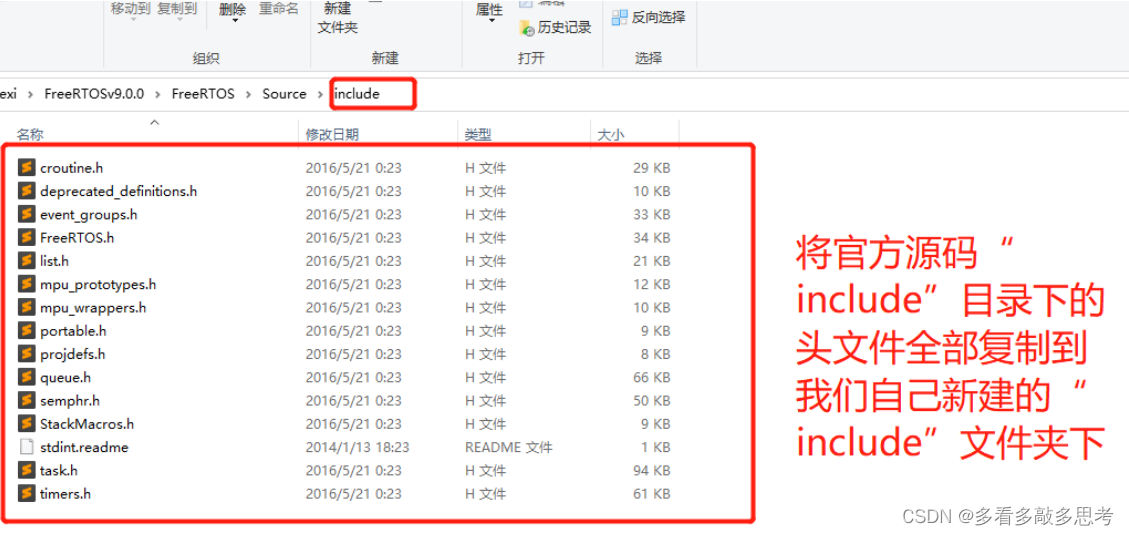Select the task.h file name
This screenshot has width=1129, height=535.
59,471
